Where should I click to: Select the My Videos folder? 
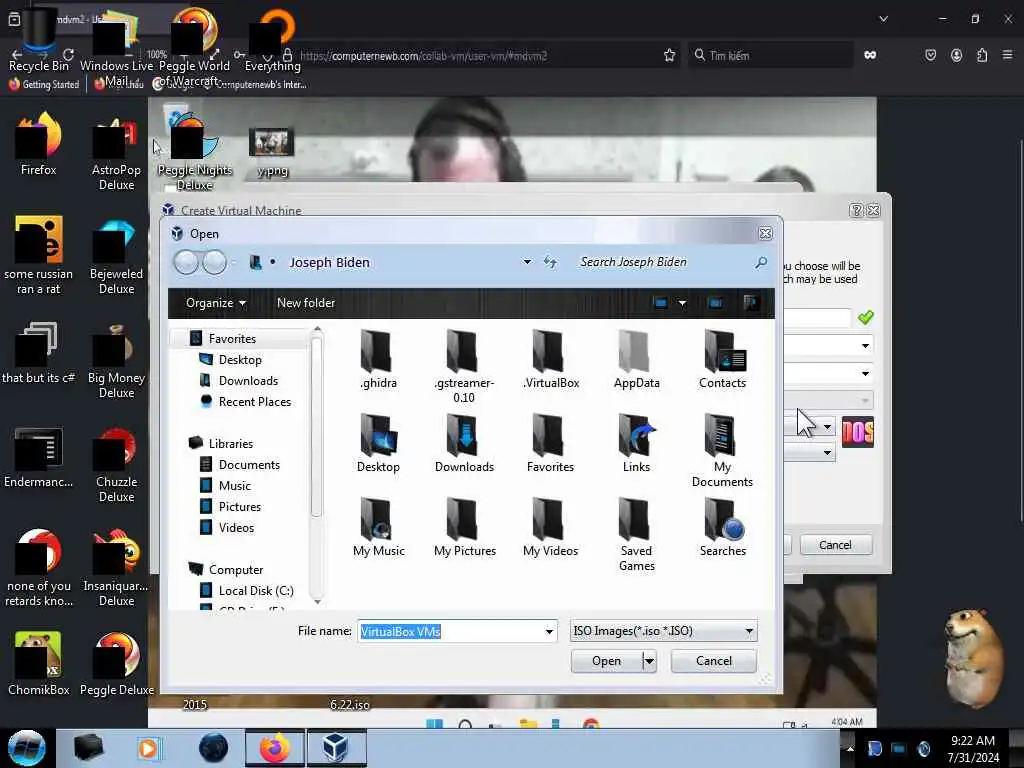click(x=551, y=527)
